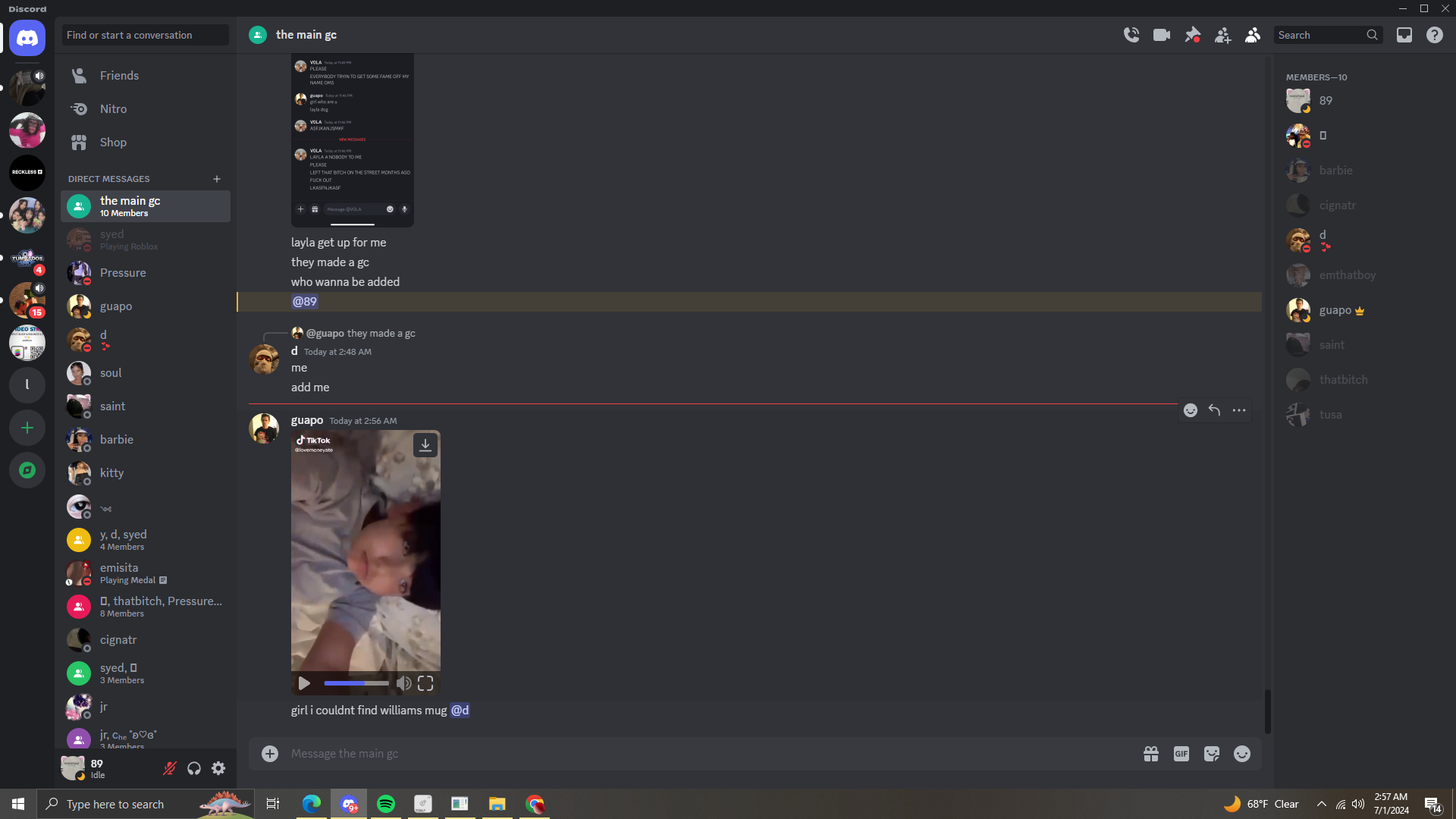Open the chat screenshot image attachment
Image resolution: width=1456 pixels, height=819 pixels.
353,140
